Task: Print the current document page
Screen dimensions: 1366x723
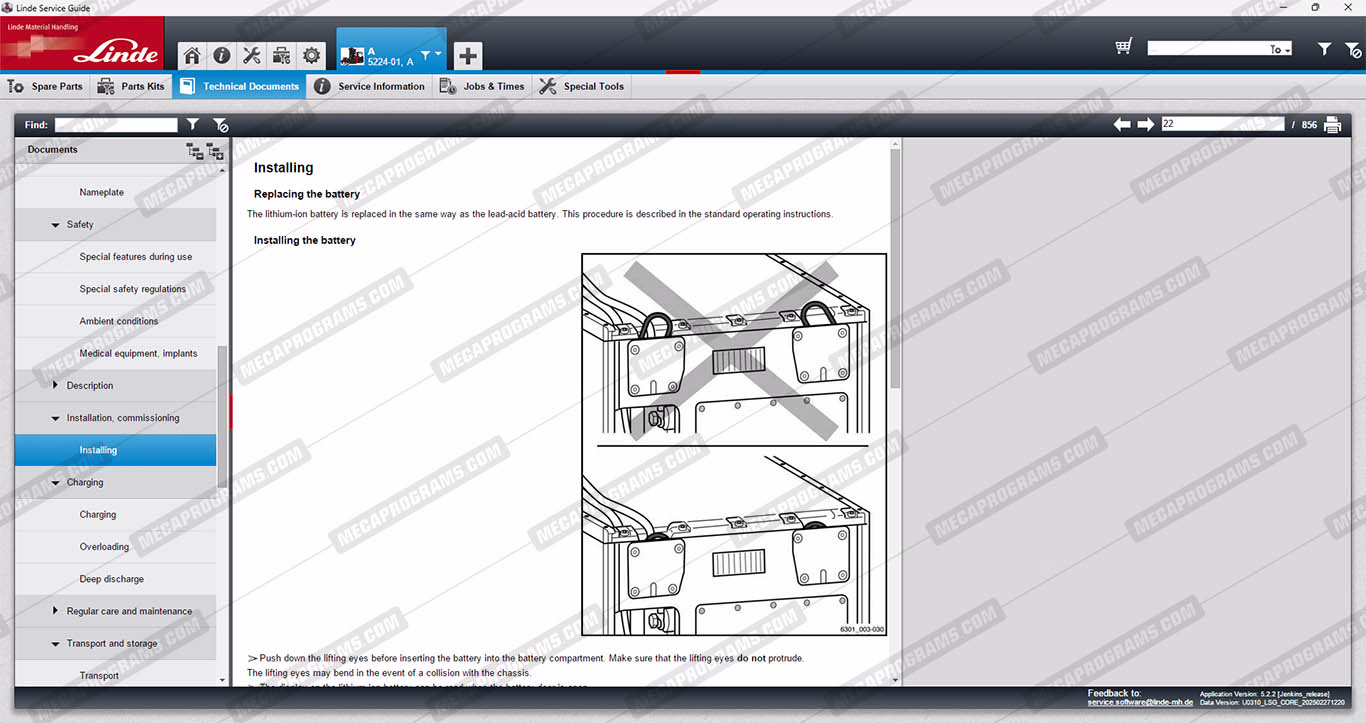Action: point(1332,125)
